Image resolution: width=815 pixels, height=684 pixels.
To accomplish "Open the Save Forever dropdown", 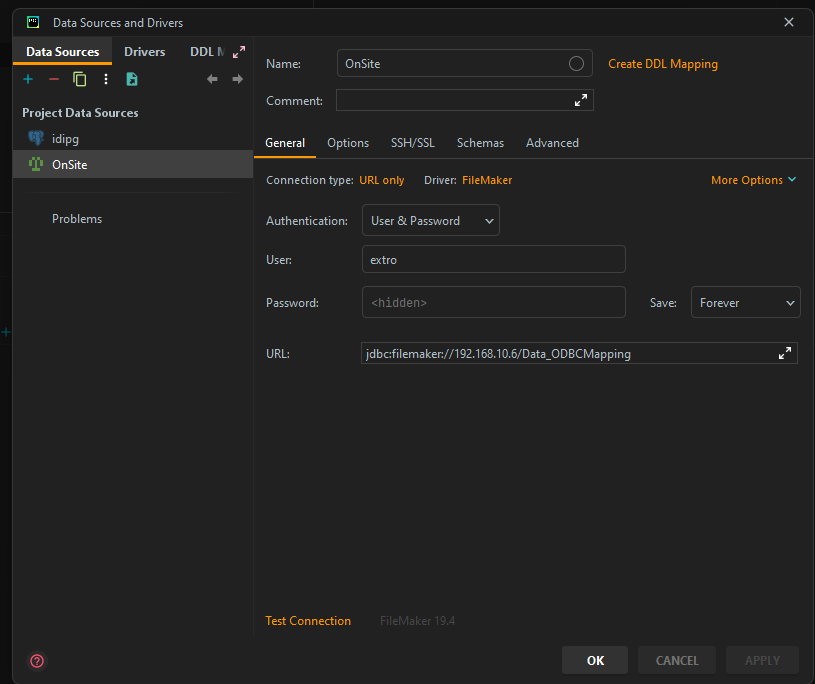I will tap(745, 302).
